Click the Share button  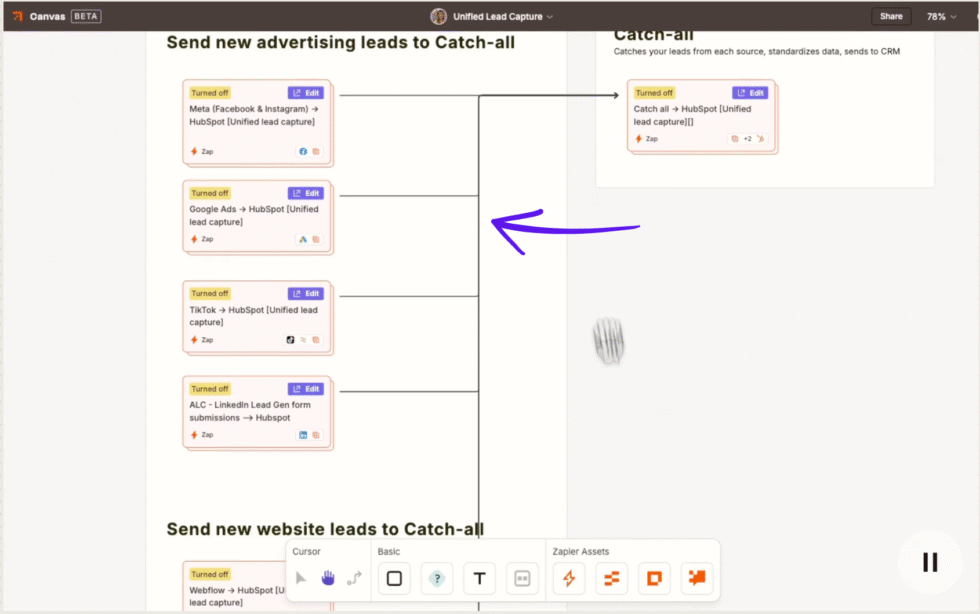(891, 16)
